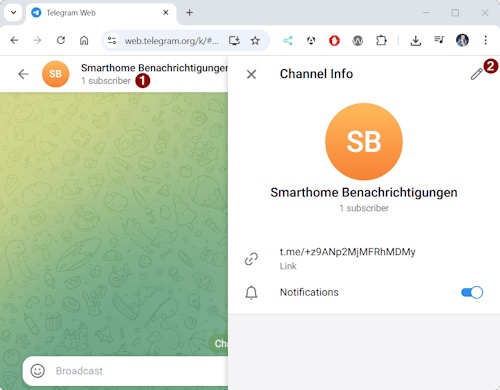
Task: Open the browser downloads icon
Action: [416, 41]
